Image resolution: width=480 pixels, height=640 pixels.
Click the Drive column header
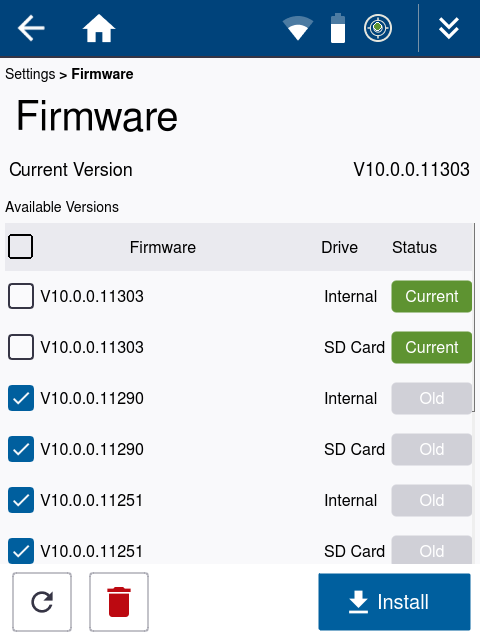coord(339,247)
